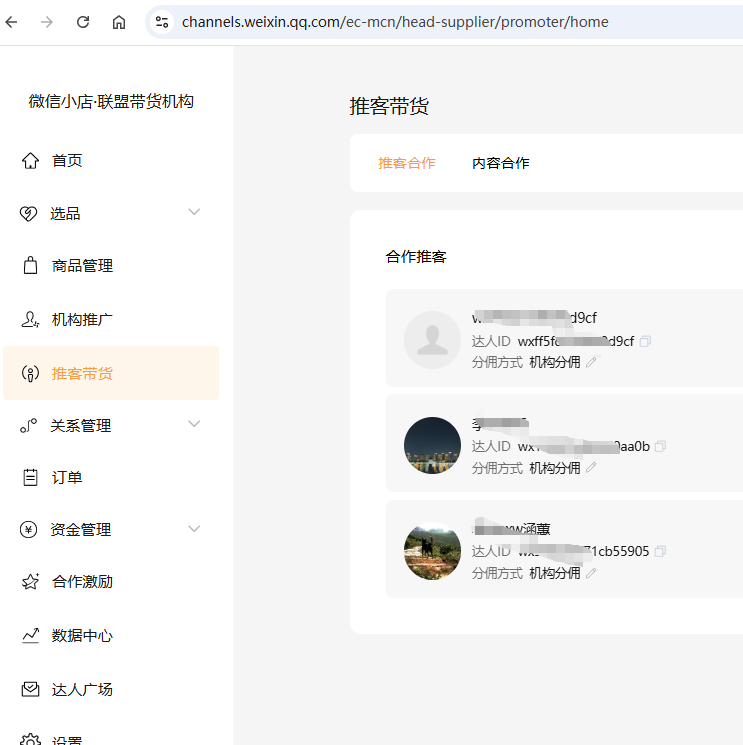Click the 数据中心 chart icon
This screenshot has width=743, height=745.
click(x=30, y=635)
